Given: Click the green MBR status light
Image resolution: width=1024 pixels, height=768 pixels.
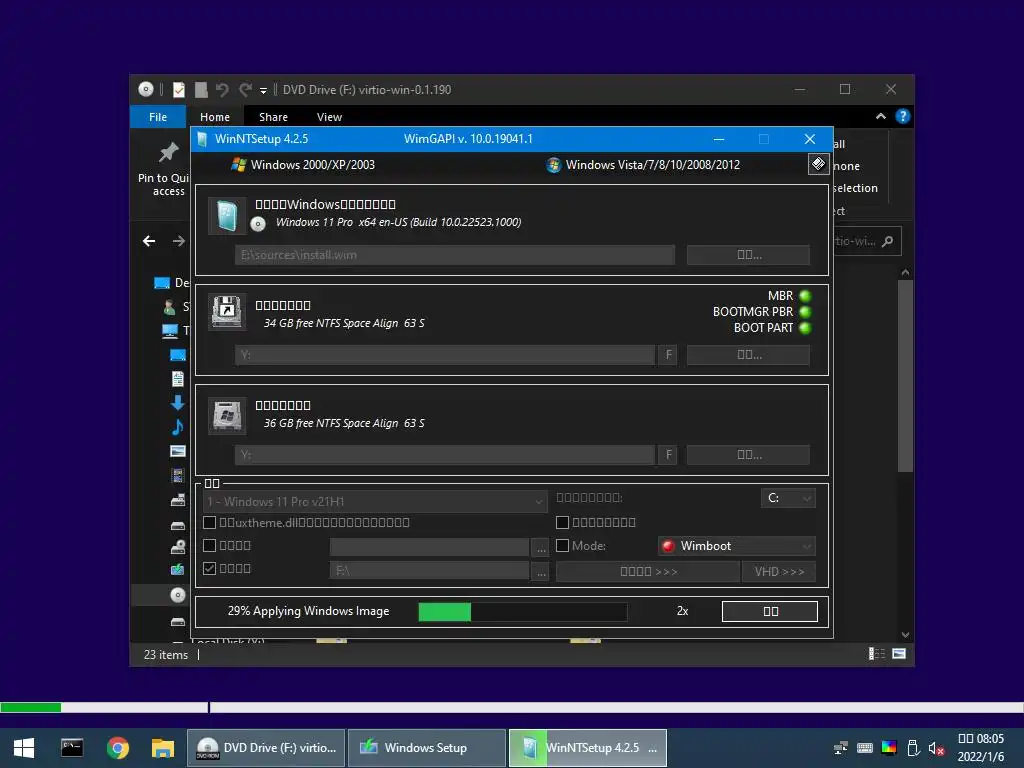Looking at the screenshot, I should click(x=805, y=296).
